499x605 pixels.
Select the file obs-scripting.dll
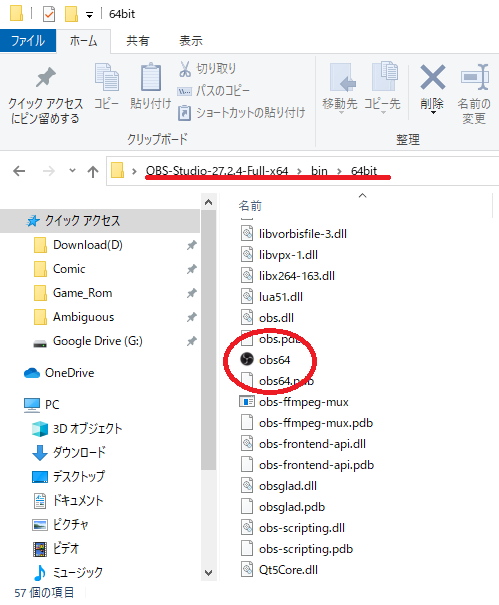[293, 528]
